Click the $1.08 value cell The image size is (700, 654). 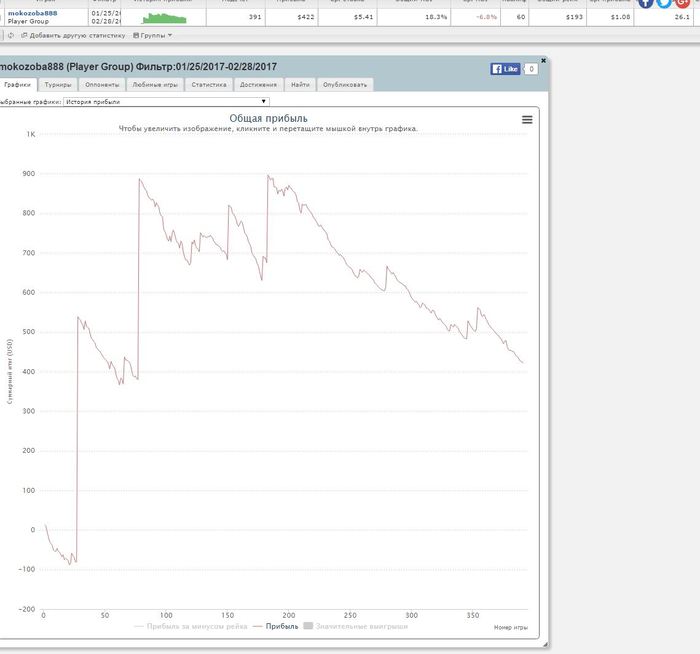pos(610,17)
